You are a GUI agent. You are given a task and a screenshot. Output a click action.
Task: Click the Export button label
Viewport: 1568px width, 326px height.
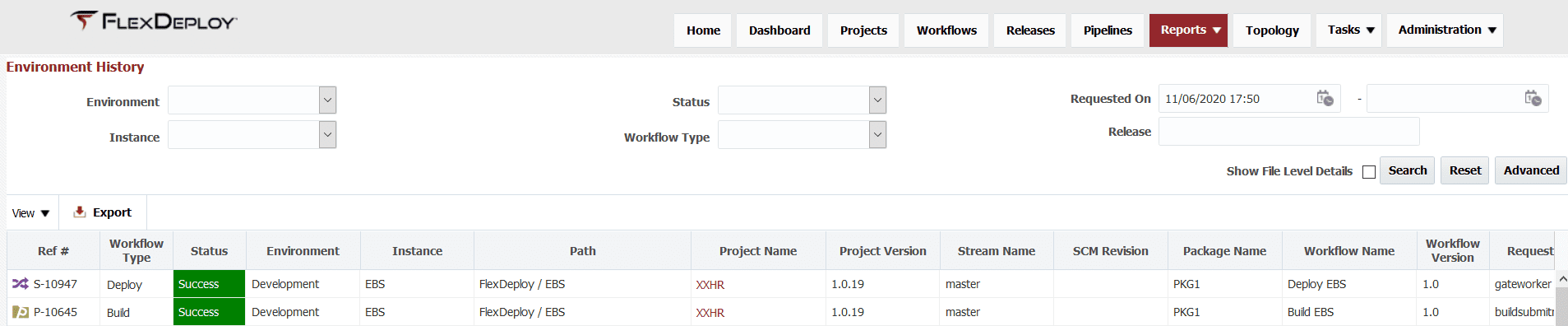[112, 212]
